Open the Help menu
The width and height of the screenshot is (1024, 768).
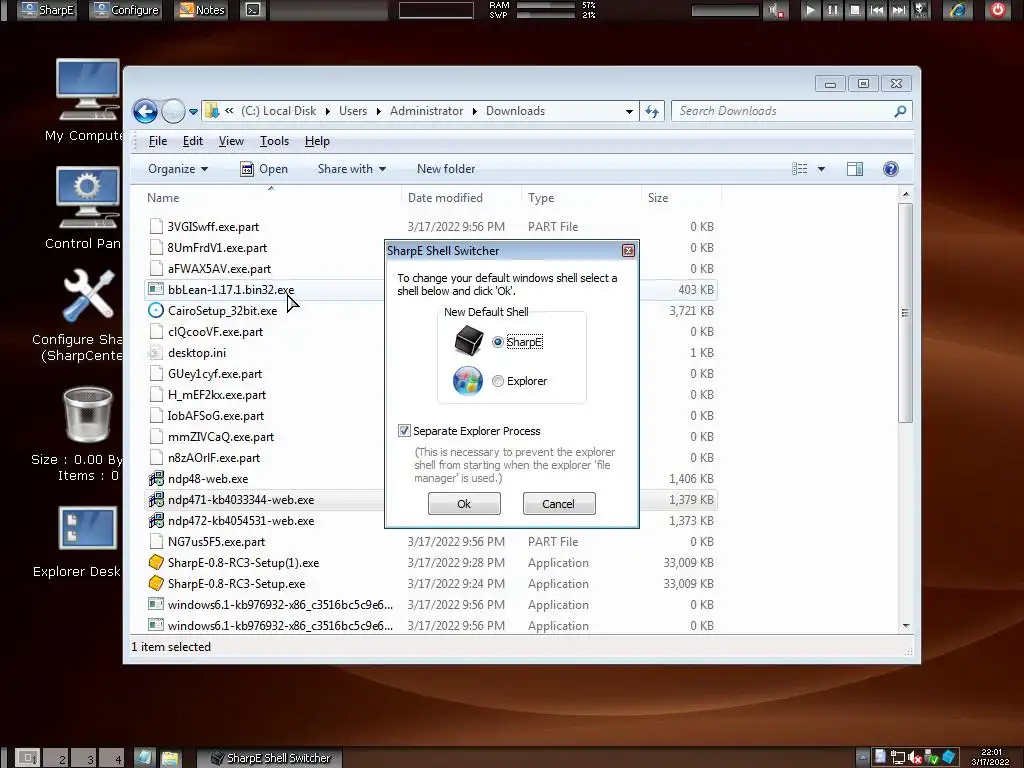317,141
